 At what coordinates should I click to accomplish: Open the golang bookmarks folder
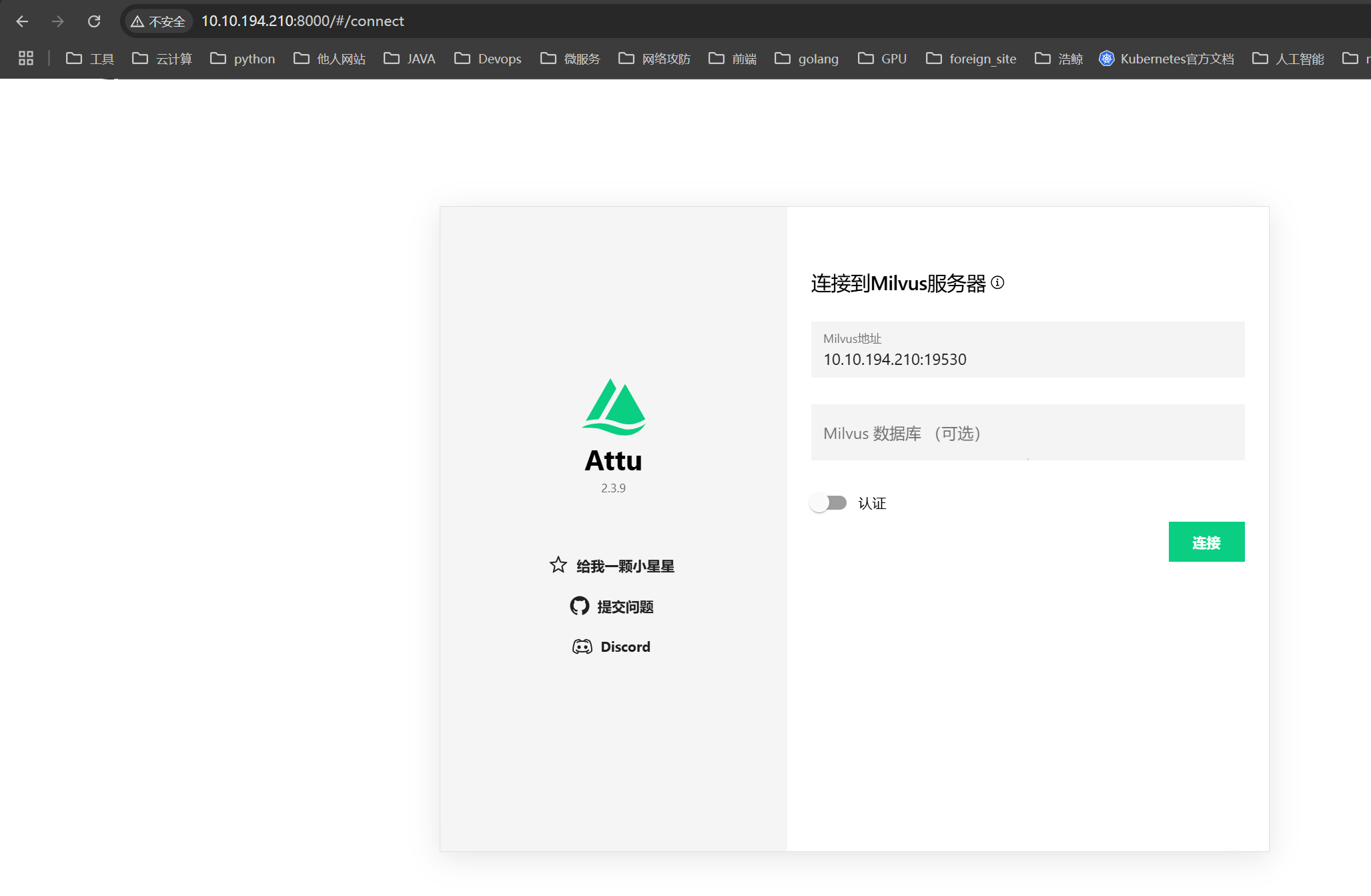[807, 59]
